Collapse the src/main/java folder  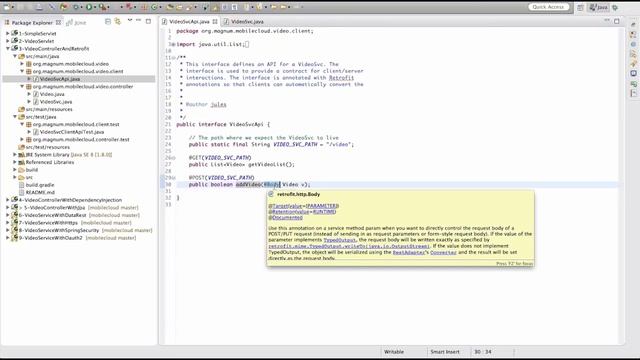pos(15,56)
